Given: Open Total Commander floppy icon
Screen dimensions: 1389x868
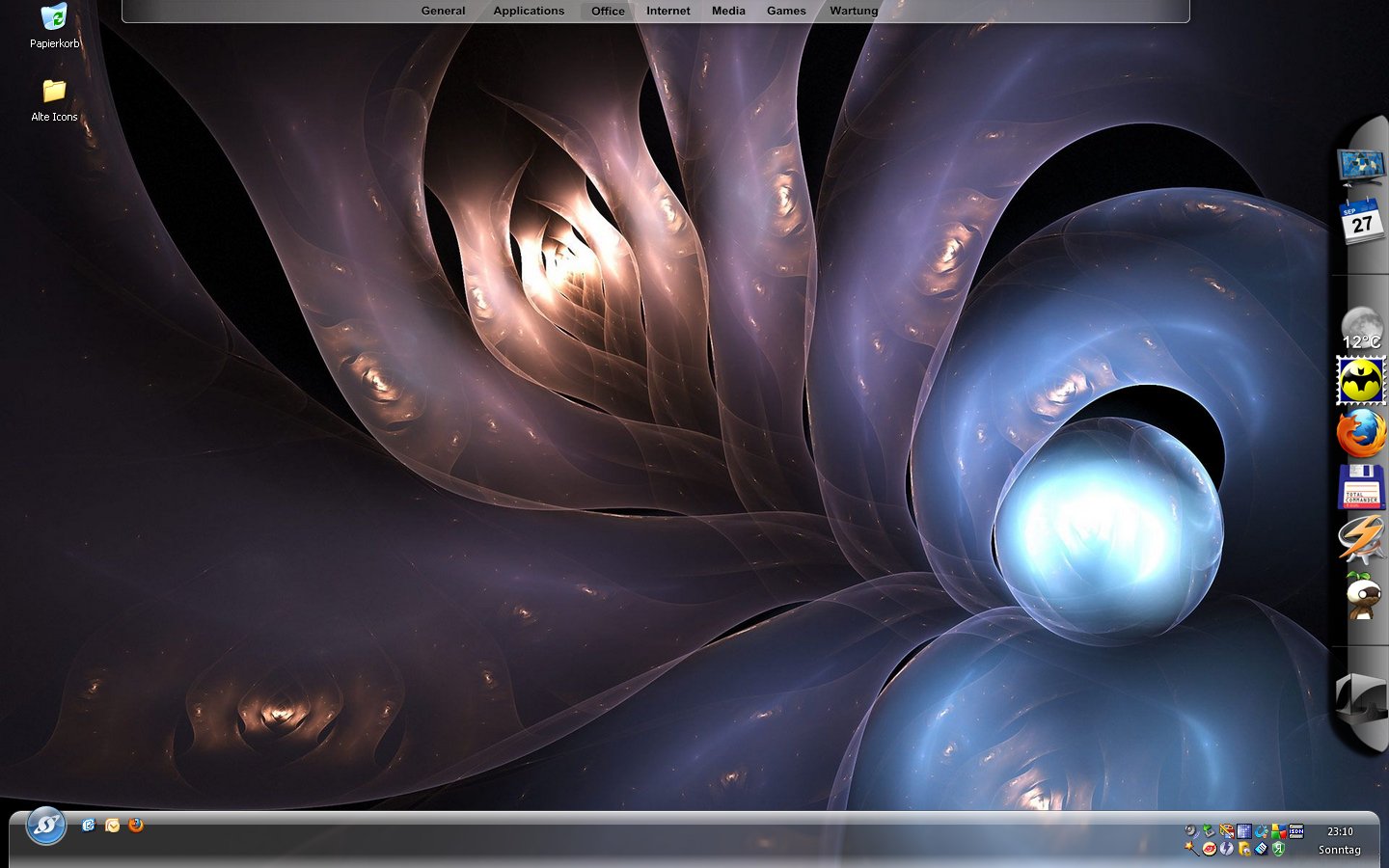Looking at the screenshot, I should 1361,486.
